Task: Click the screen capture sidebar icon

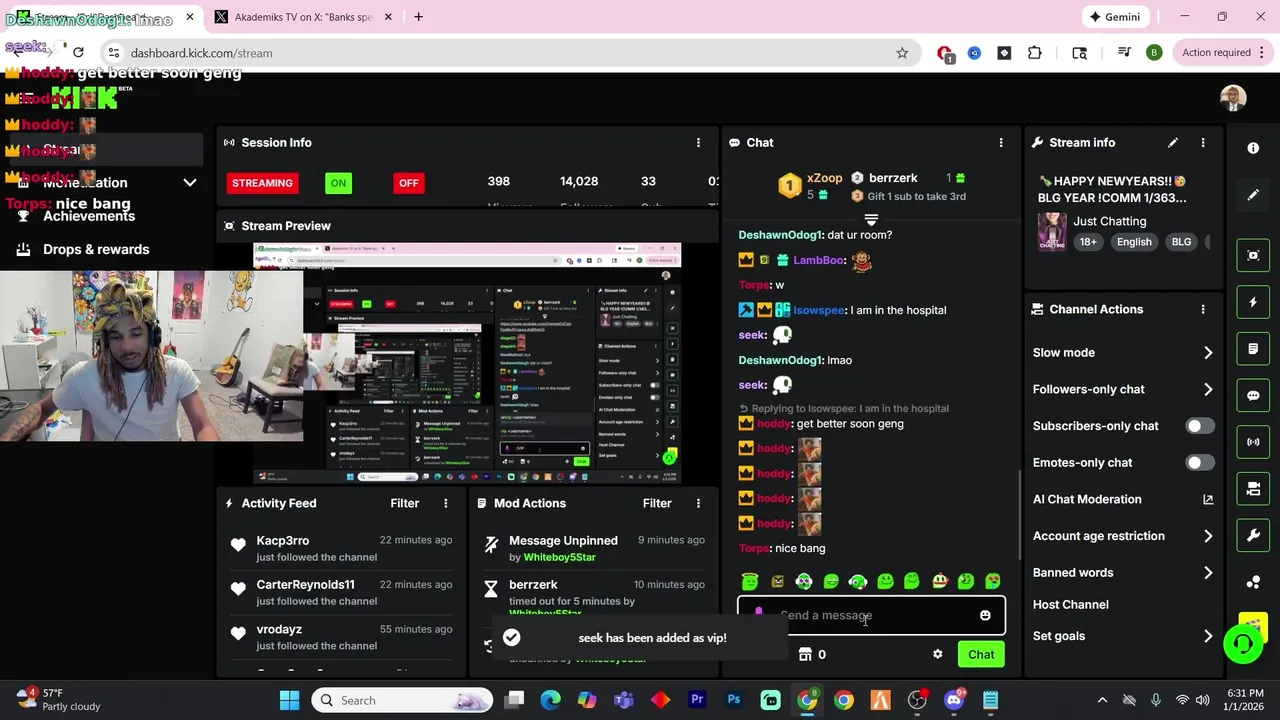Action: coord(1253,255)
